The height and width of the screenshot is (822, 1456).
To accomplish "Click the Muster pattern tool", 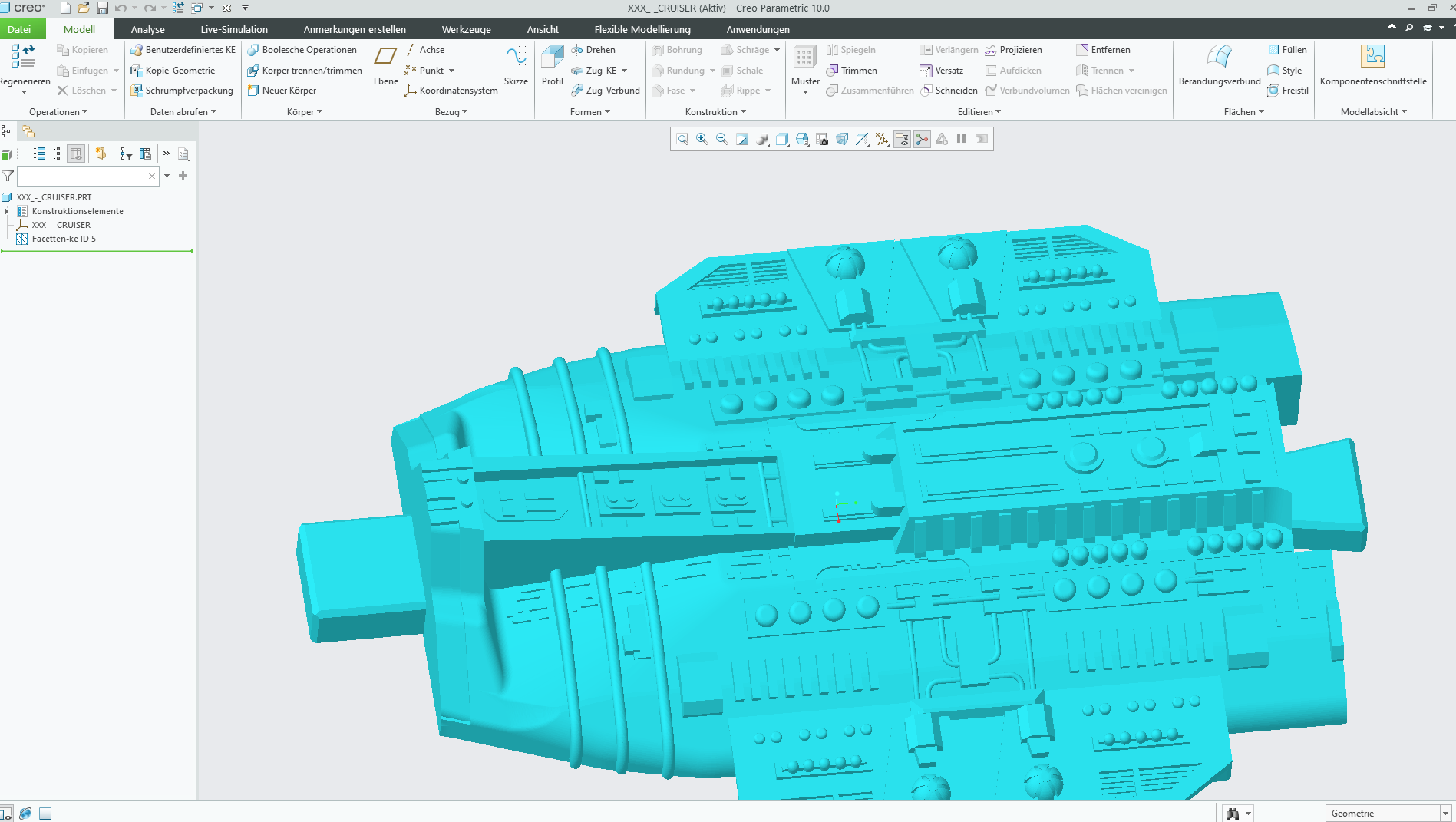I will pyautogui.click(x=805, y=68).
